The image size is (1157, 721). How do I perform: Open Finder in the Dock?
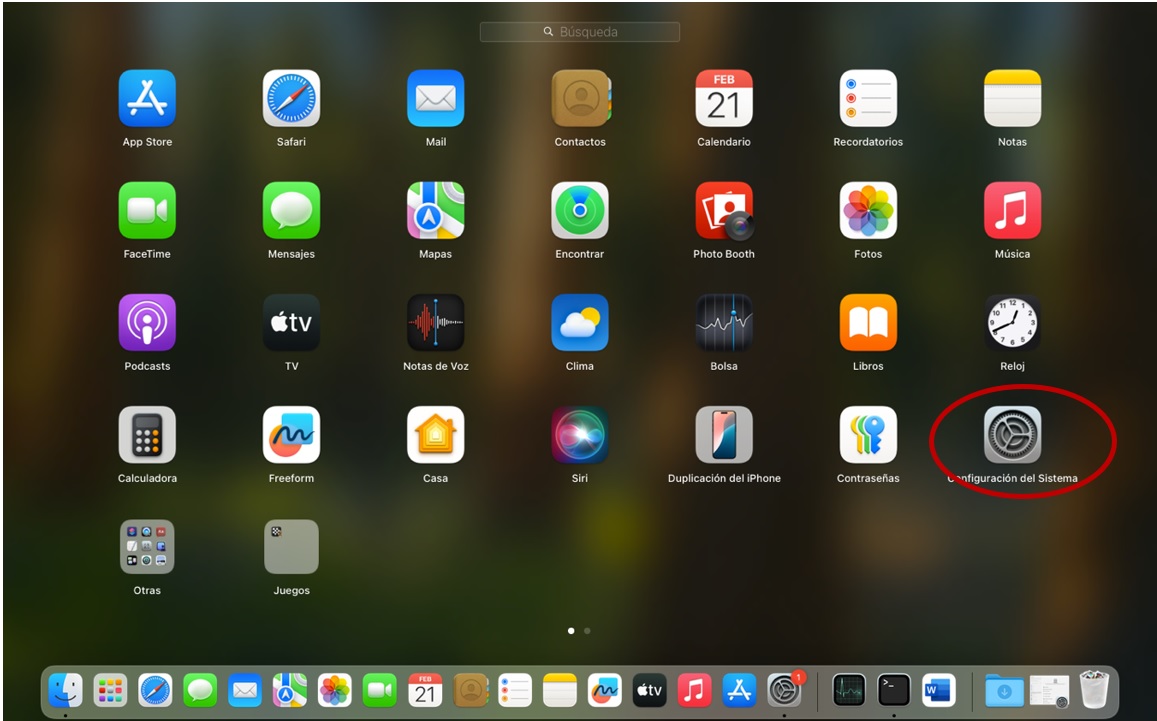coord(66,690)
